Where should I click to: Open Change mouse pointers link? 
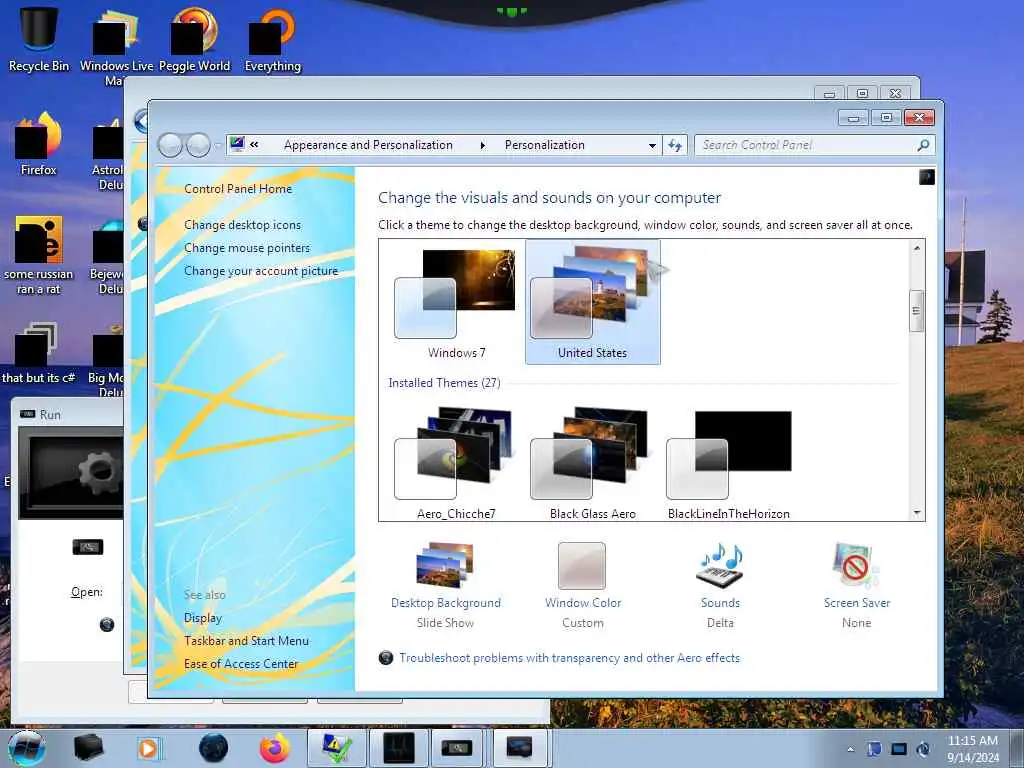(x=247, y=248)
